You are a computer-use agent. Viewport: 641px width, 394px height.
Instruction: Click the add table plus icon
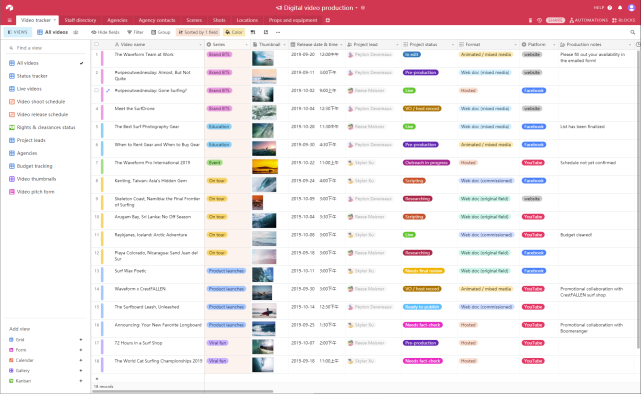(x=327, y=20)
